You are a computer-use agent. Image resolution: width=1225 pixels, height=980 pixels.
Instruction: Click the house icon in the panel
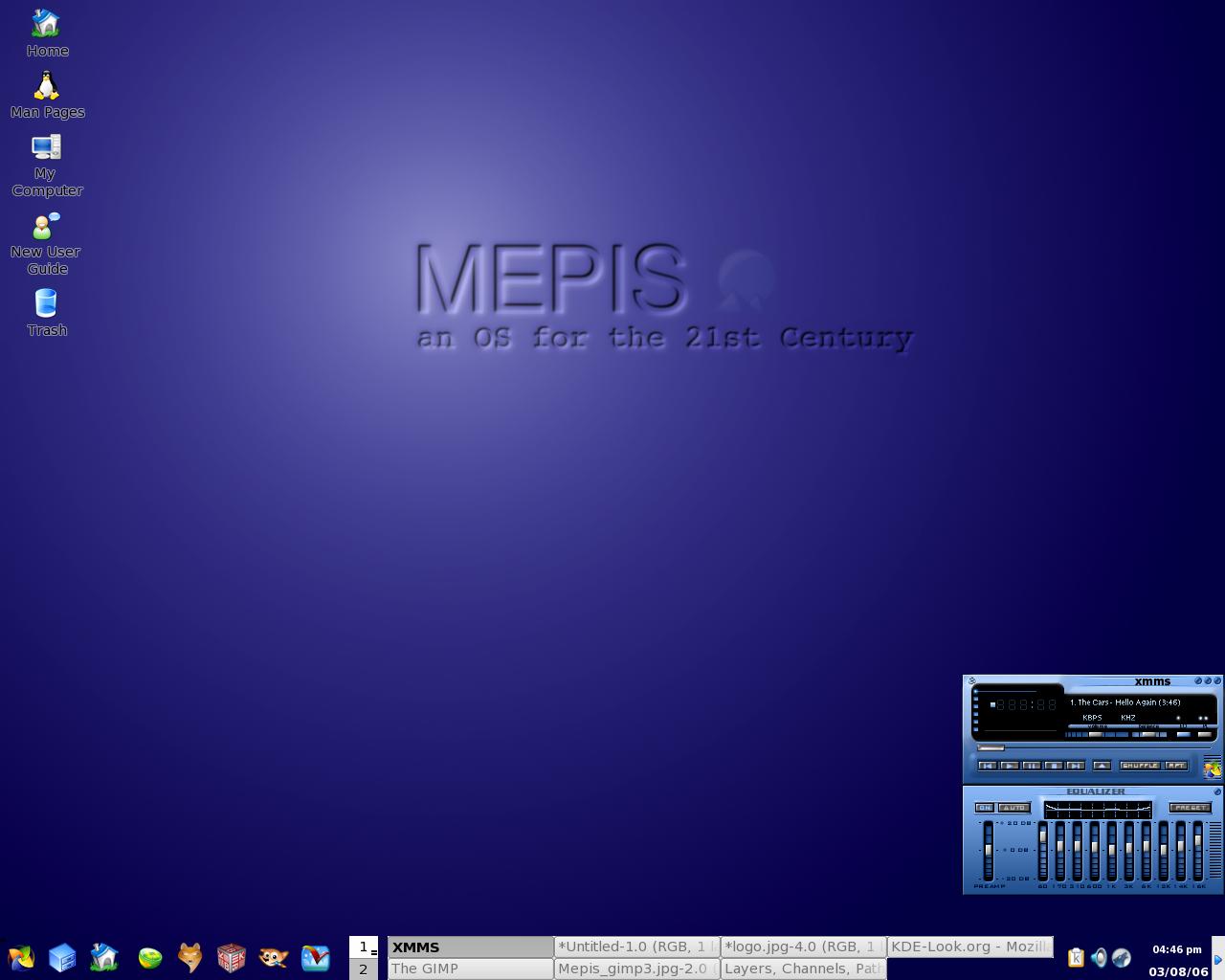(104, 957)
